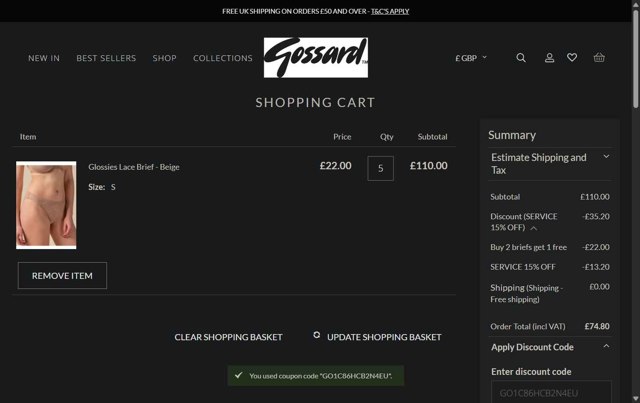
Task: Click the refresh icon beside Update Shopping Basket
Action: click(x=317, y=335)
